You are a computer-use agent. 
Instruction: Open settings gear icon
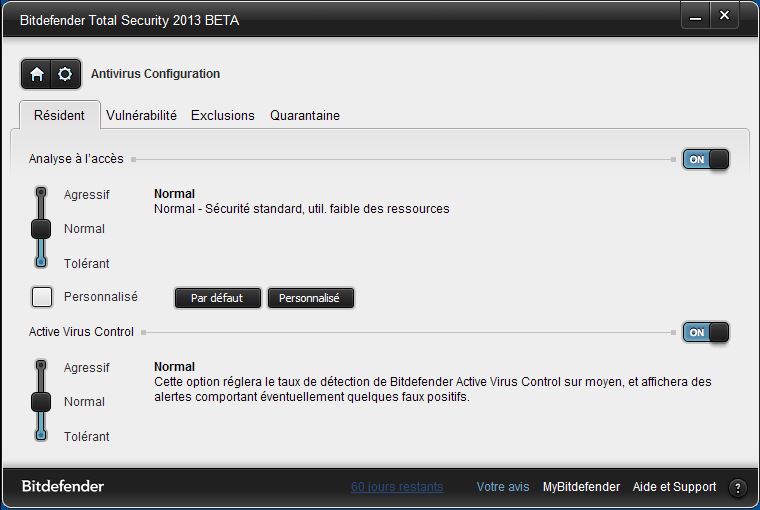(x=65, y=74)
